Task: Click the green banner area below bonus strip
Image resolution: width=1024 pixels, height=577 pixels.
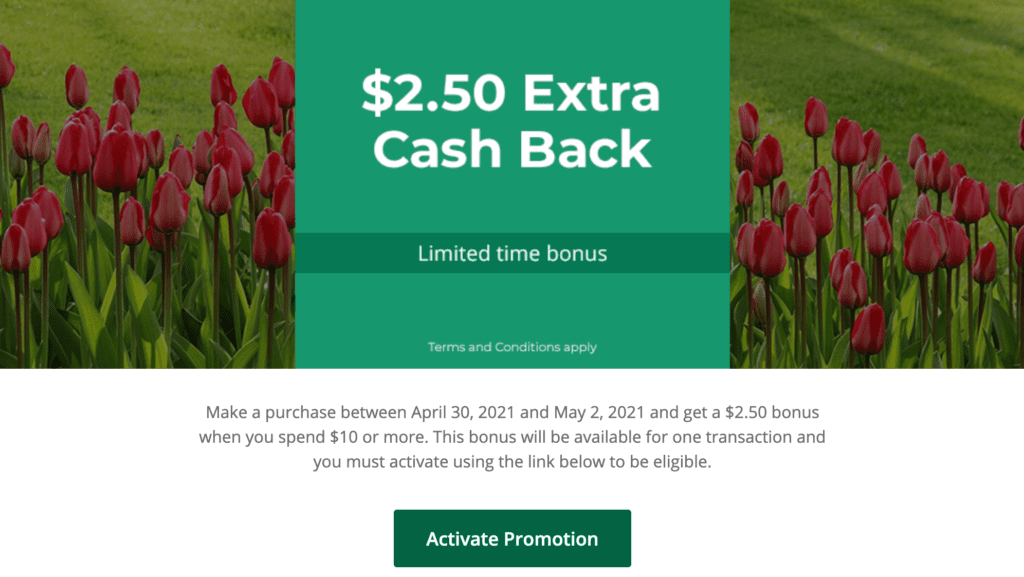Action: [x=512, y=305]
